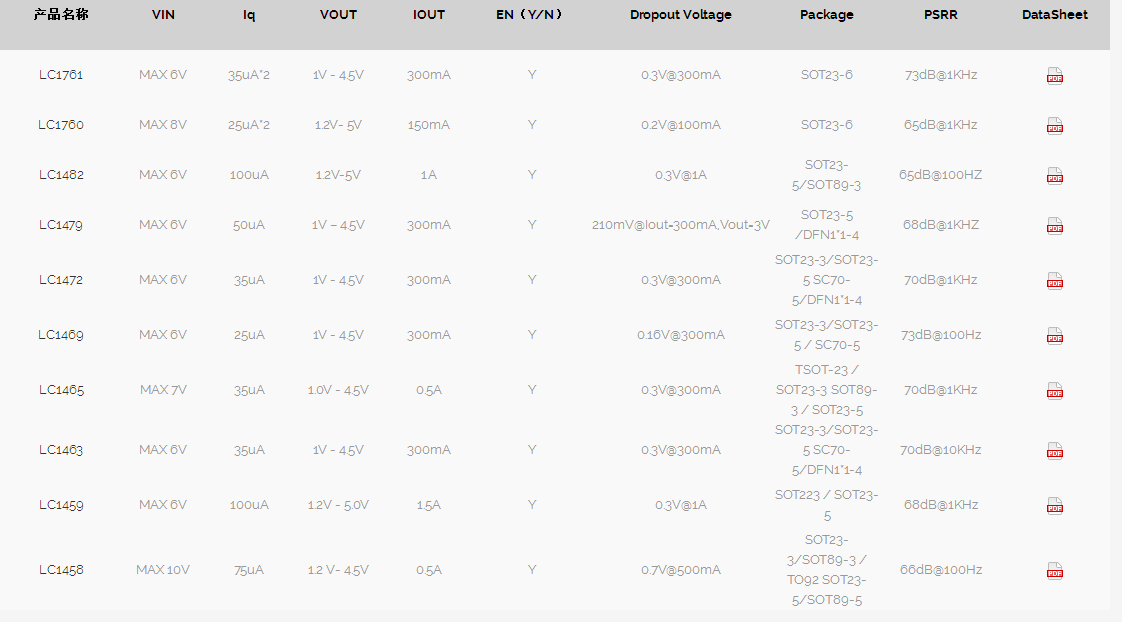Open the LC1469 datasheet PDF icon

pos(1055,336)
